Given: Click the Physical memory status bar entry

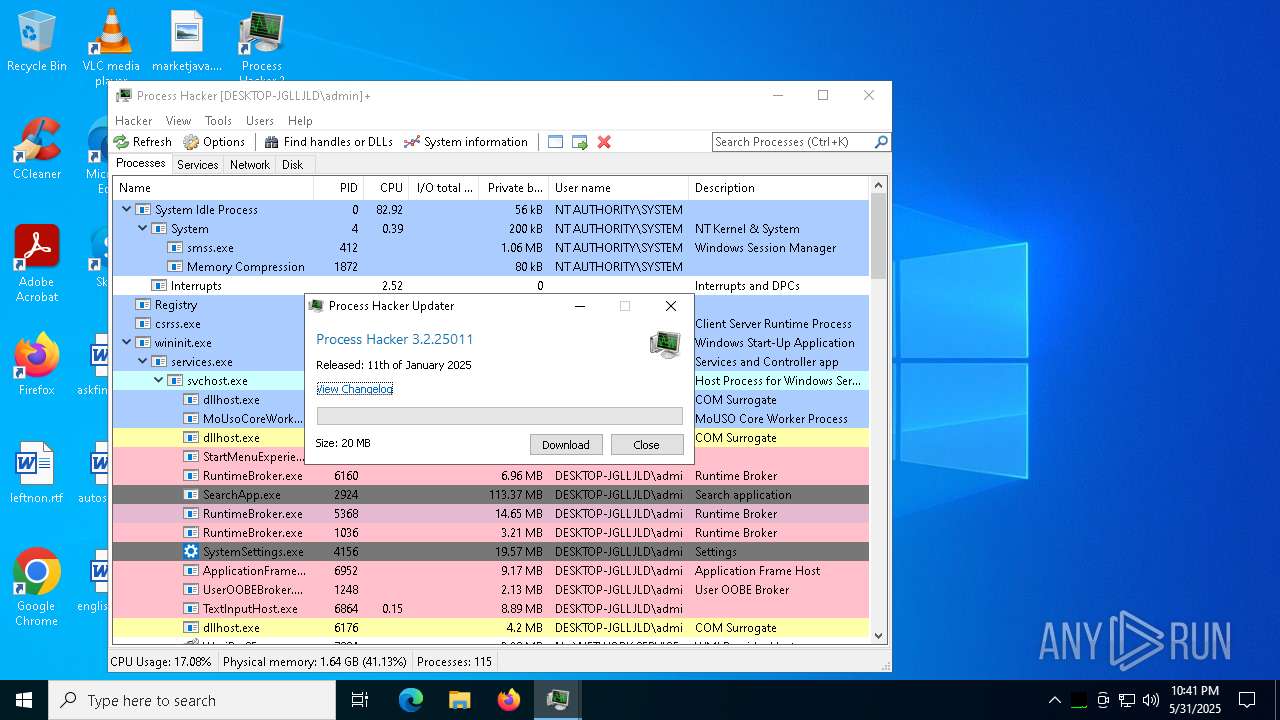Looking at the screenshot, I should point(315,662).
